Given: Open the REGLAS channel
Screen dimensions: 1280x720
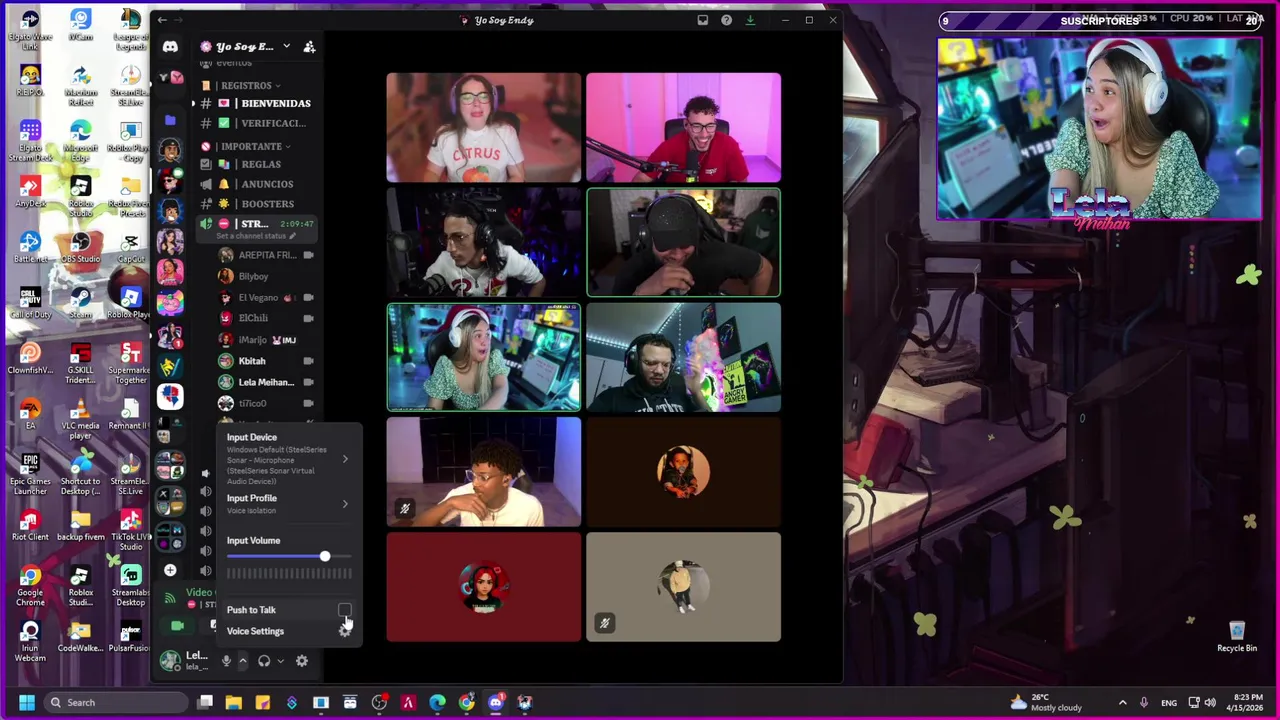Looking at the screenshot, I should (x=256, y=164).
